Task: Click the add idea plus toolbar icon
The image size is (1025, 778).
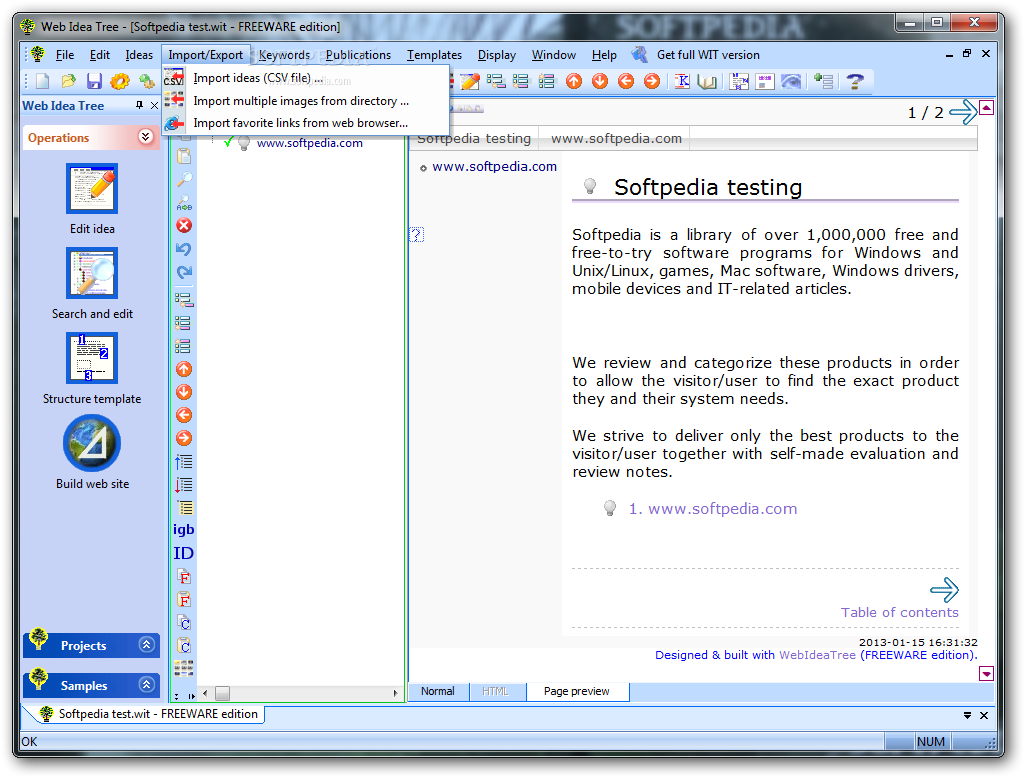Action: tap(824, 81)
